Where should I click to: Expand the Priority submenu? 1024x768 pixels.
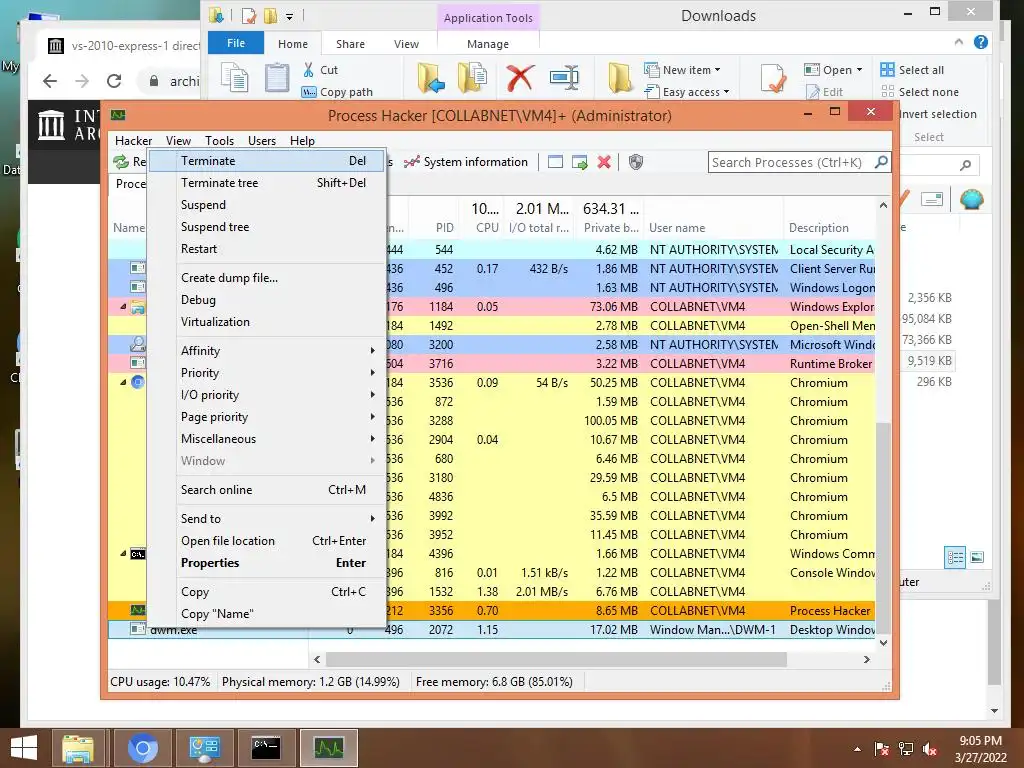pyautogui.click(x=267, y=373)
